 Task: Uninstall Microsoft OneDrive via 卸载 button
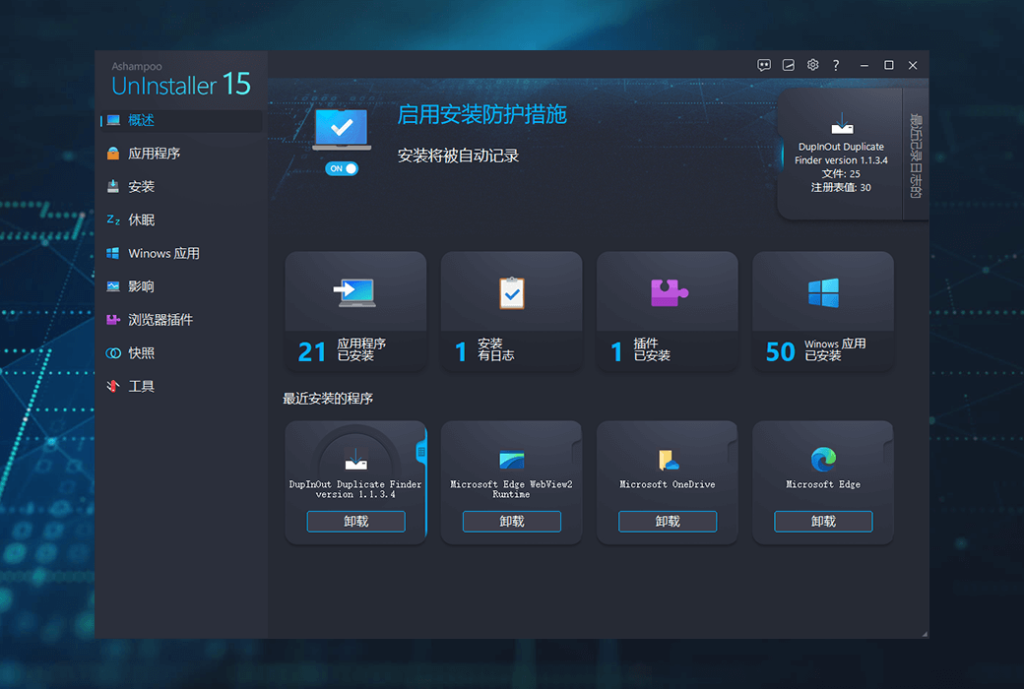point(667,521)
